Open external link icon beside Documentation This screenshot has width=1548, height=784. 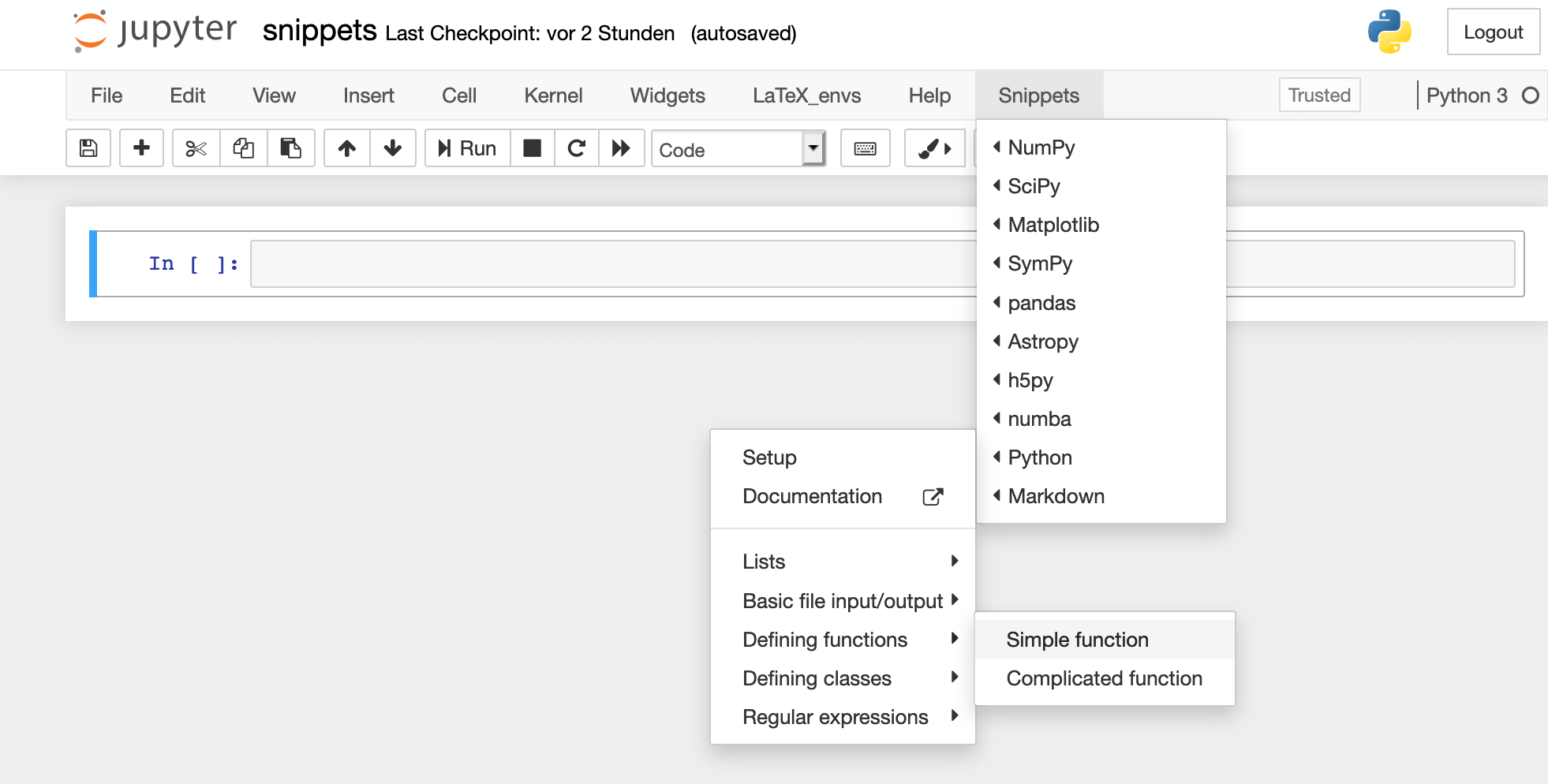pos(933,497)
